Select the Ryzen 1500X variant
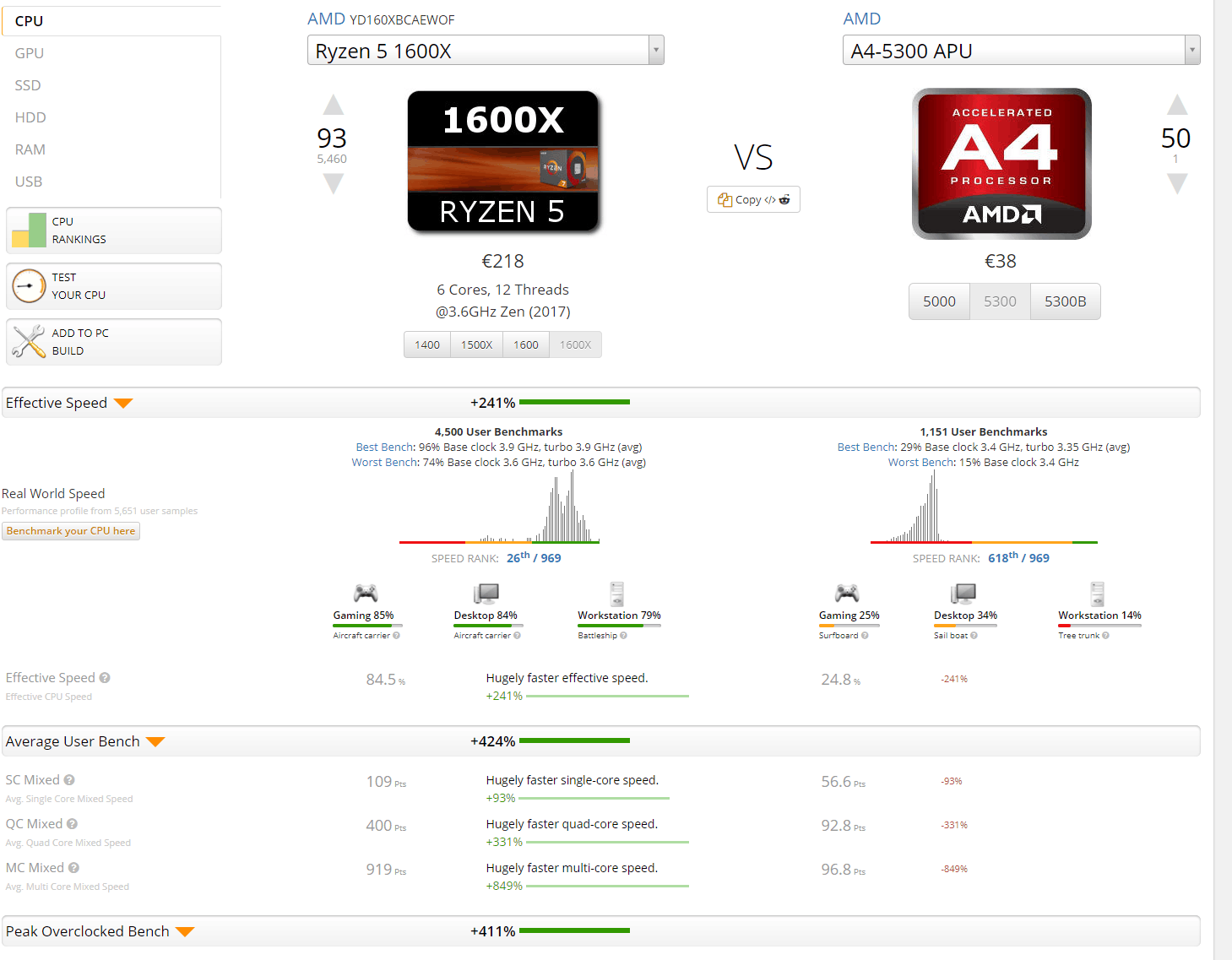The image size is (1232, 960). pos(477,344)
